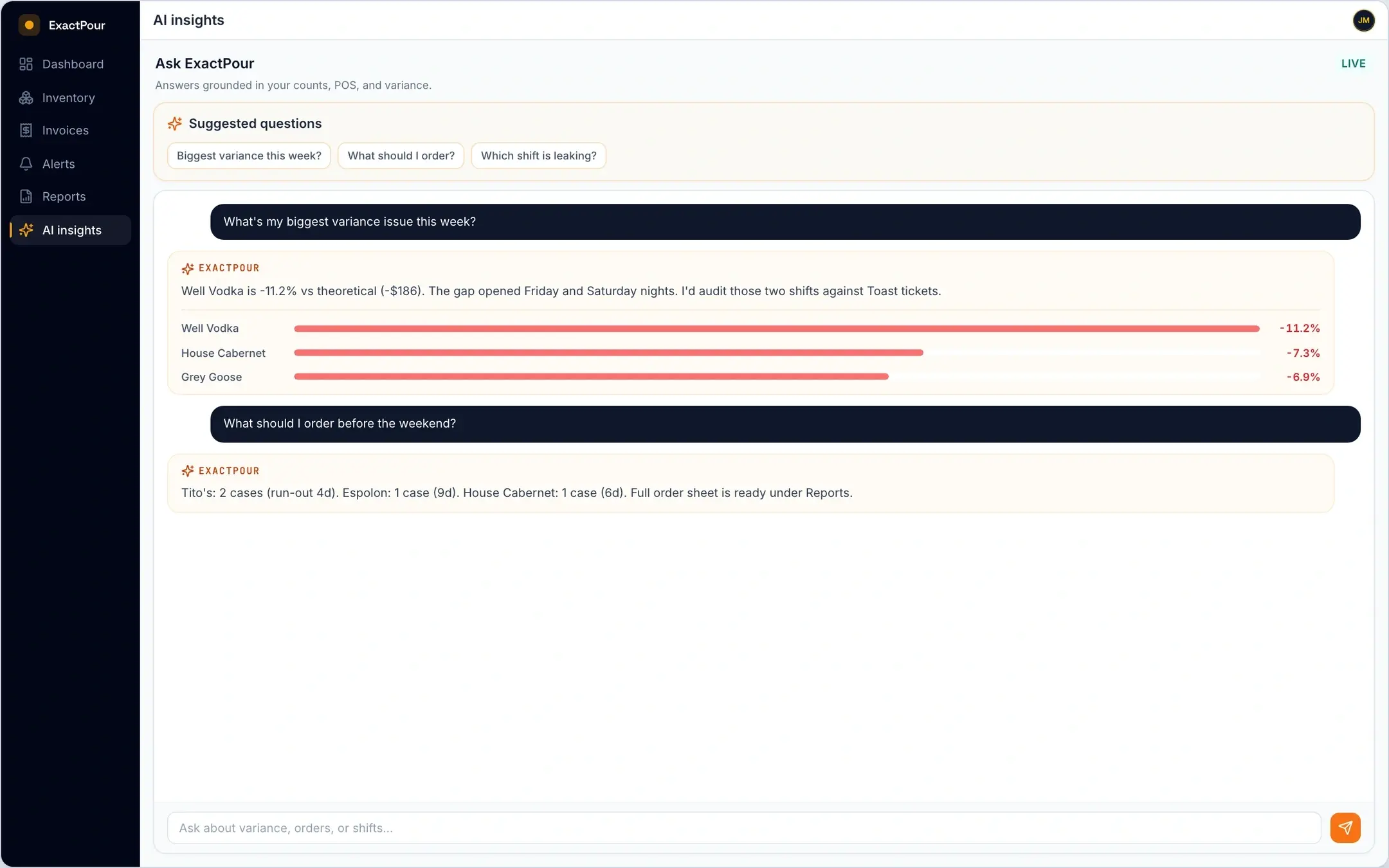
Task: Ask "Biggest variance this week?" suggestion
Action: (249, 156)
